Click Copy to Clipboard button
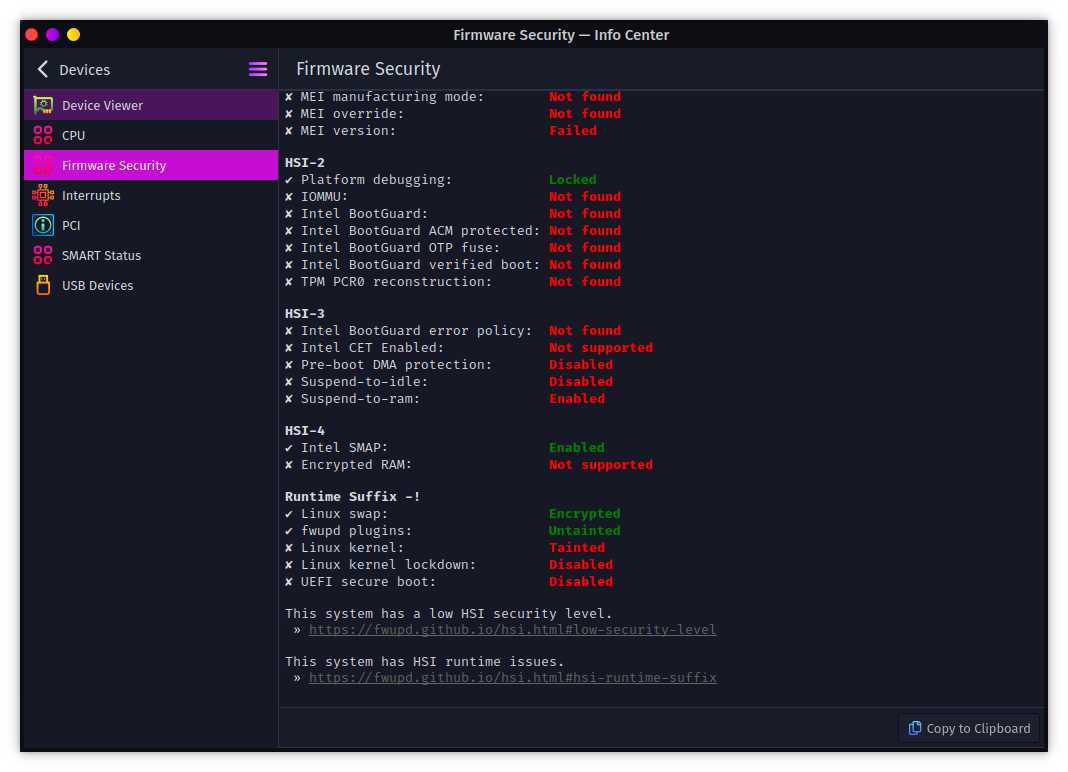 [x=969, y=728]
